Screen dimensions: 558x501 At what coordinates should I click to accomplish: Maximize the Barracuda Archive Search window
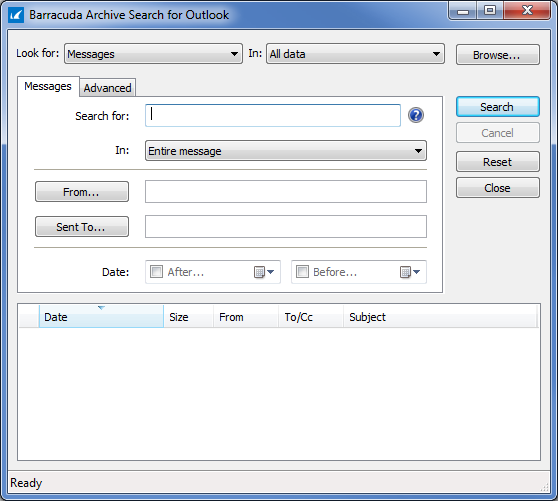point(490,10)
